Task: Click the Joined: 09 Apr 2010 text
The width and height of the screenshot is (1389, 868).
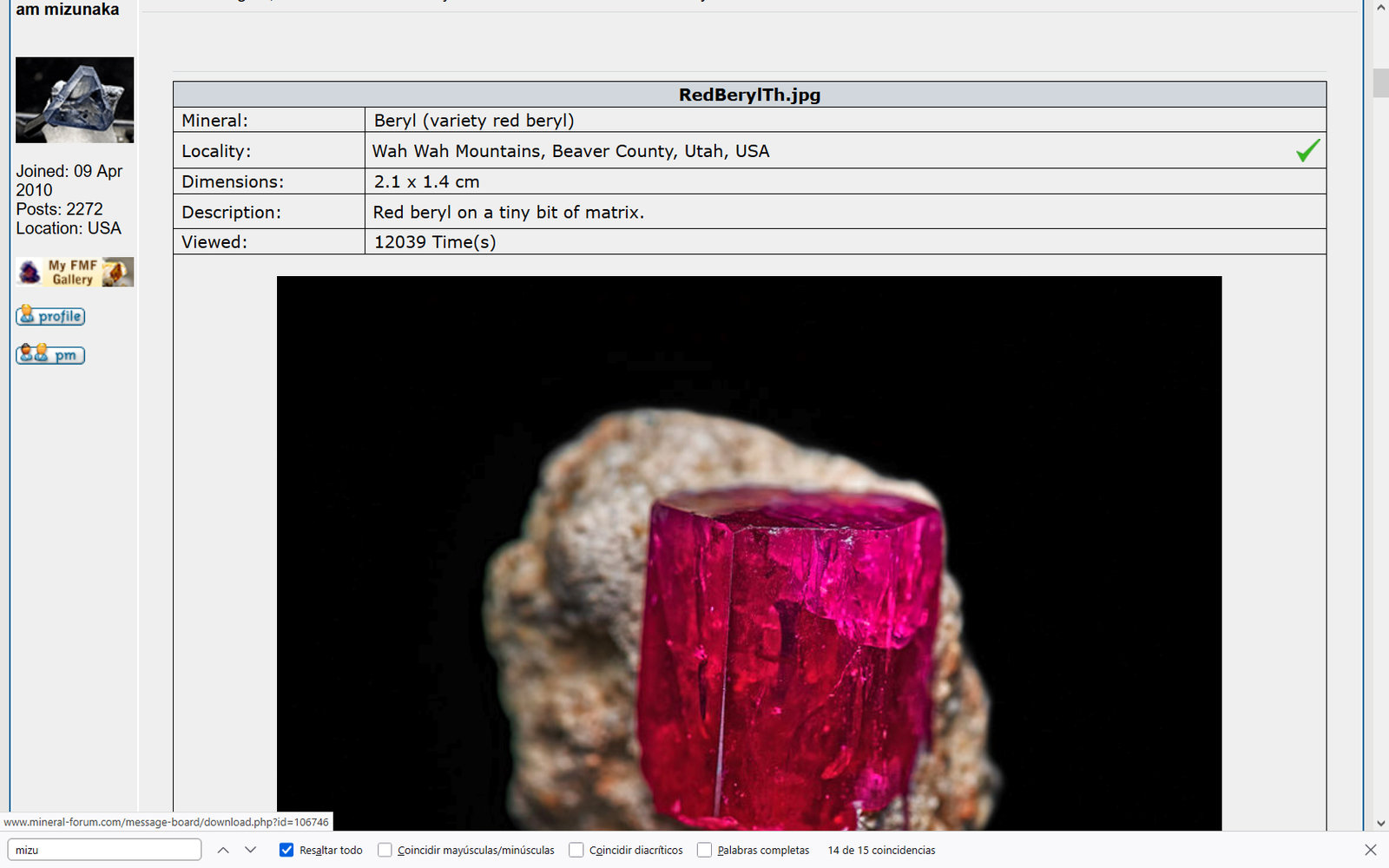Action: pyautogui.click(x=69, y=181)
